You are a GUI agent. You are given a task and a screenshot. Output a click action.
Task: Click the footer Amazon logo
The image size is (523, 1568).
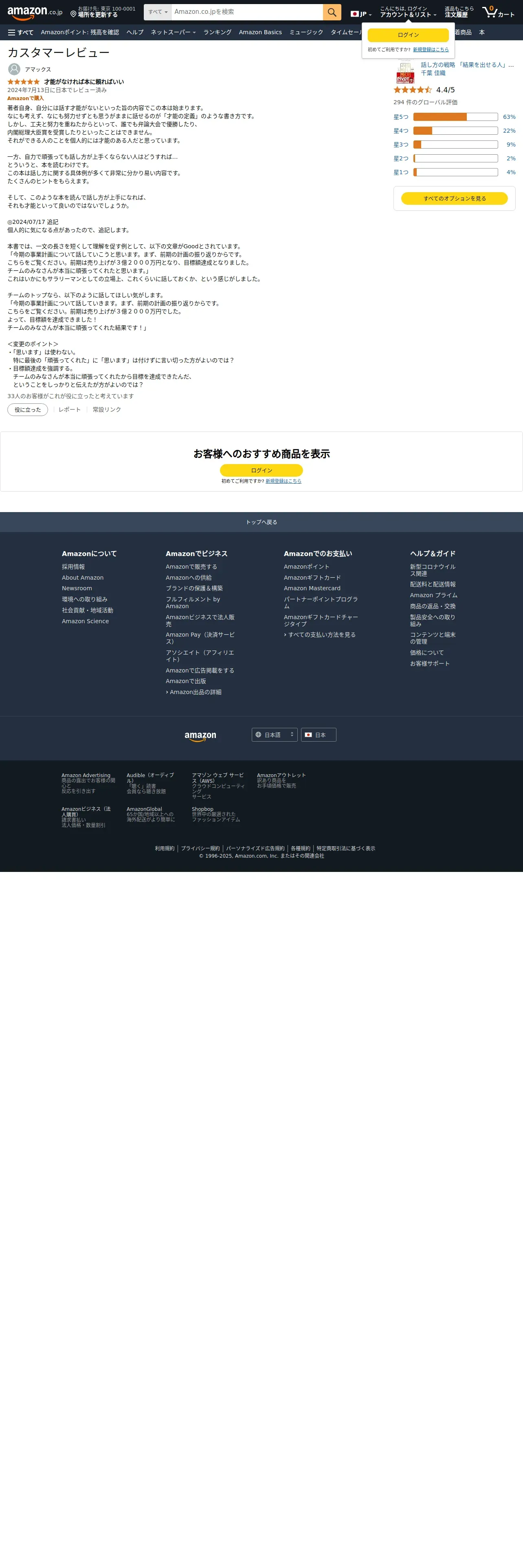(x=200, y=736)
